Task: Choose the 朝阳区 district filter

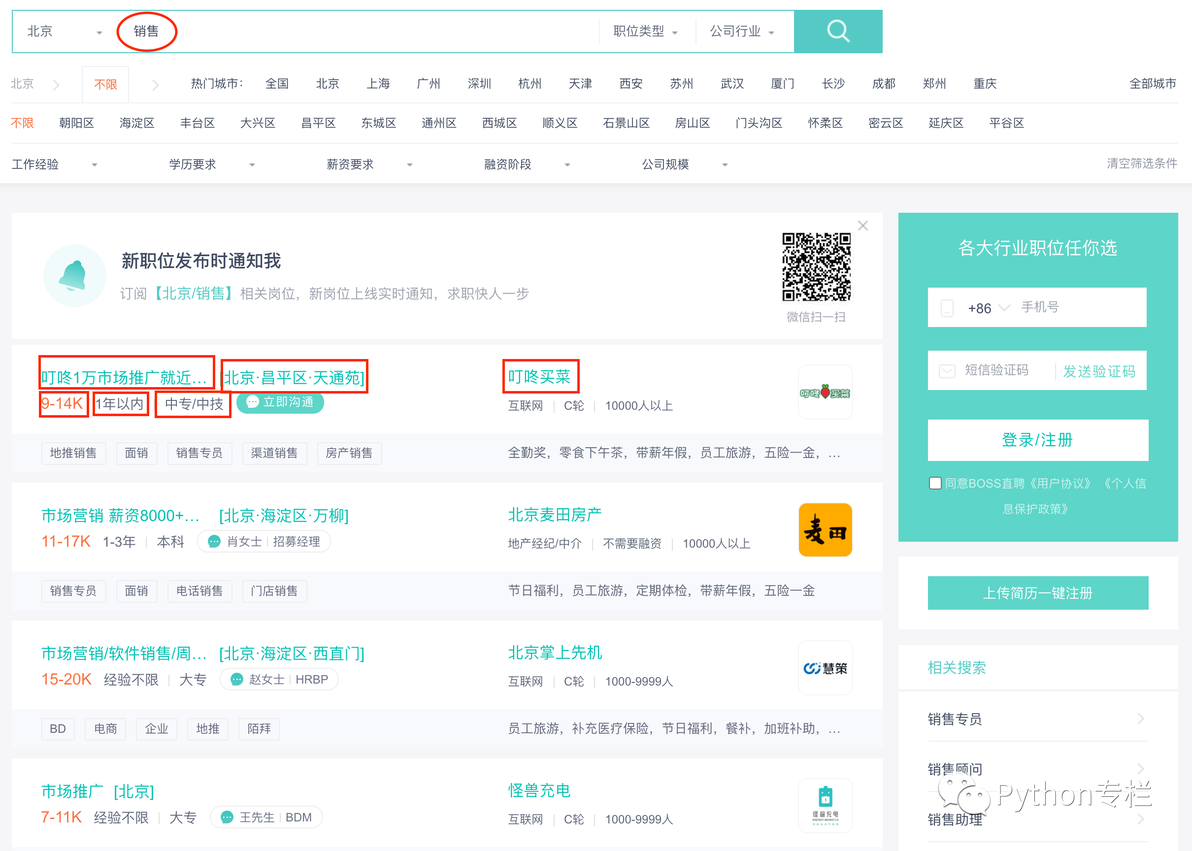Action: pyautogui.click(x=76, y=123)
